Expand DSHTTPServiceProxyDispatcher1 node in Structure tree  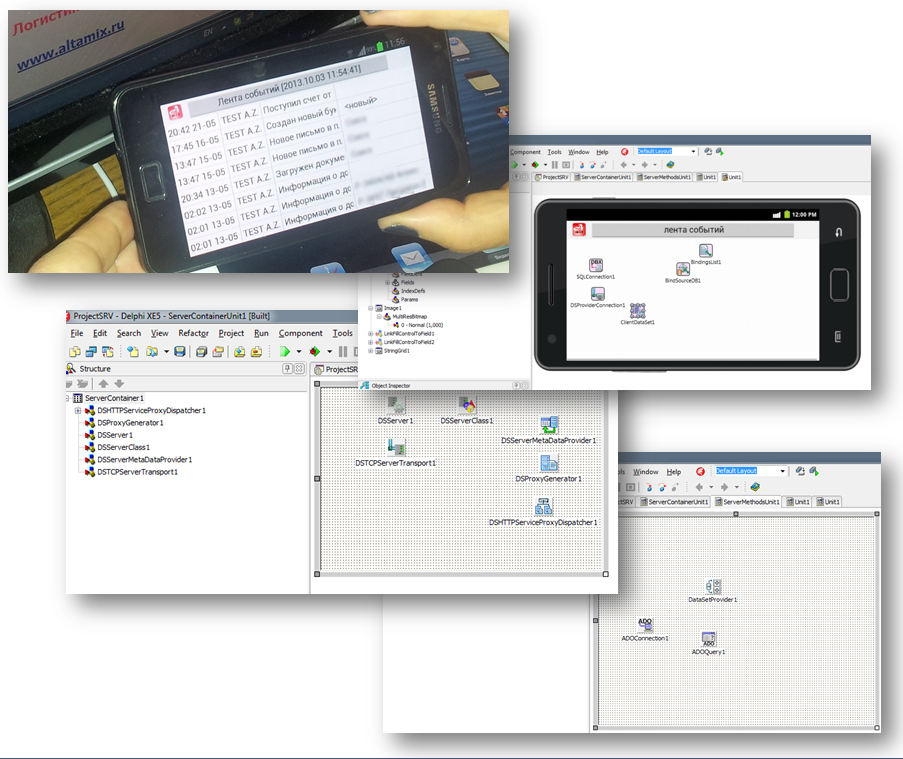[x=78, y=411]
